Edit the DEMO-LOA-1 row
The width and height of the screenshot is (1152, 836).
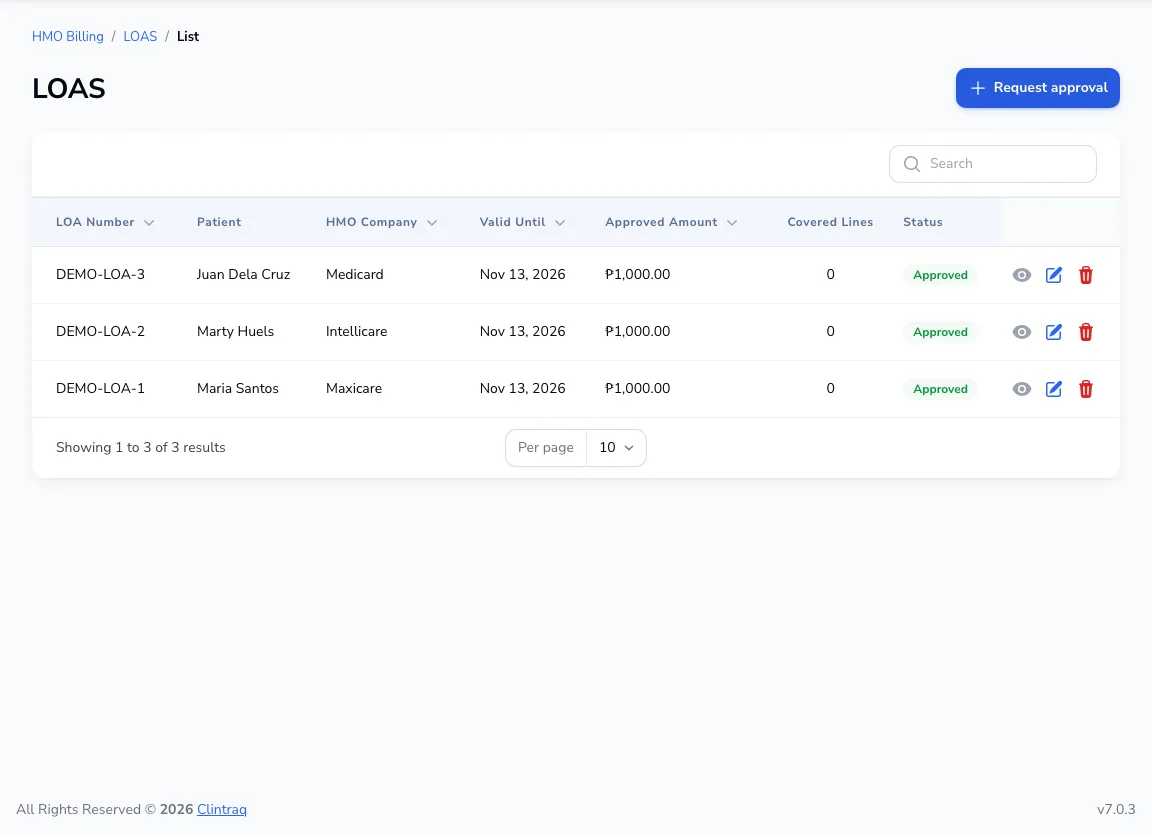1054,389
